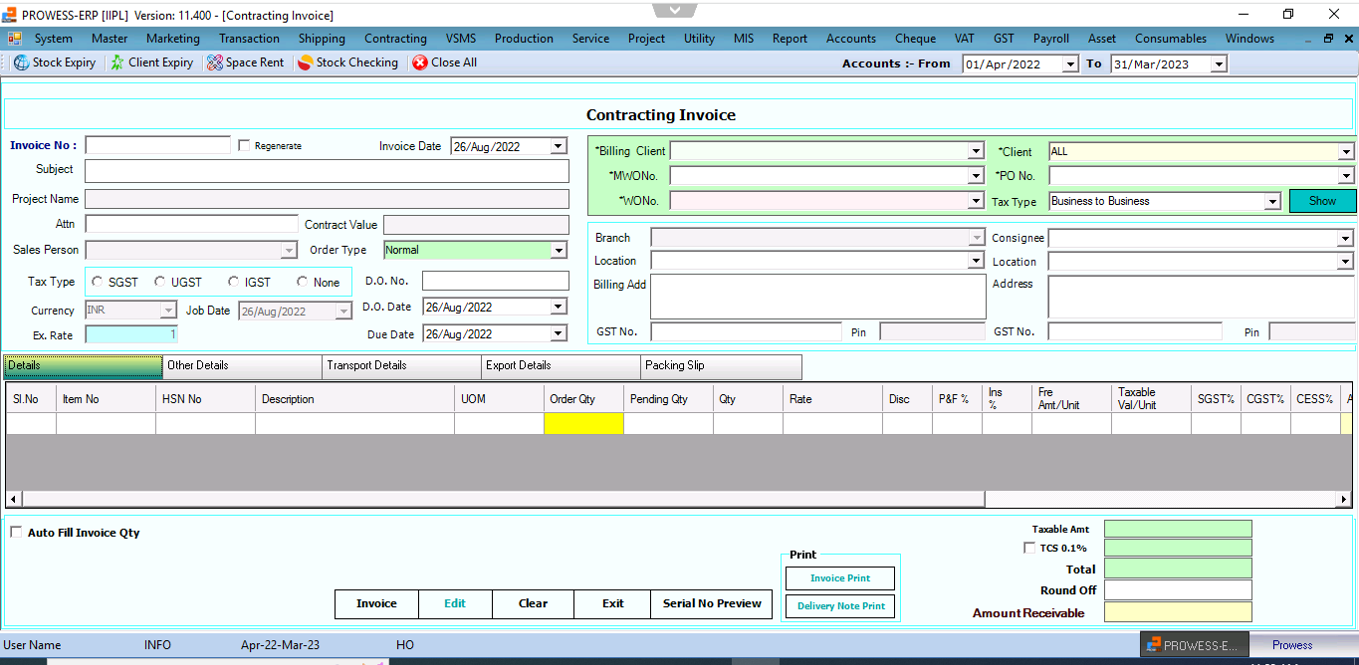This screenshot has height=665, width=1359.
Task: Launch Stock Checking from the toolbar
Action: (348, 62)
